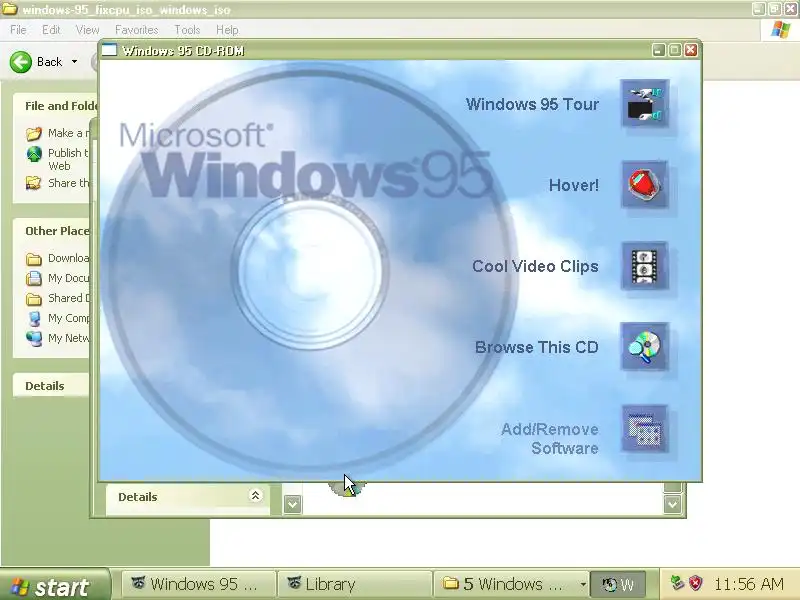The height and width of the screenshot is (600, 800).
Task: Open the View menu
Action: pos(87,30)
